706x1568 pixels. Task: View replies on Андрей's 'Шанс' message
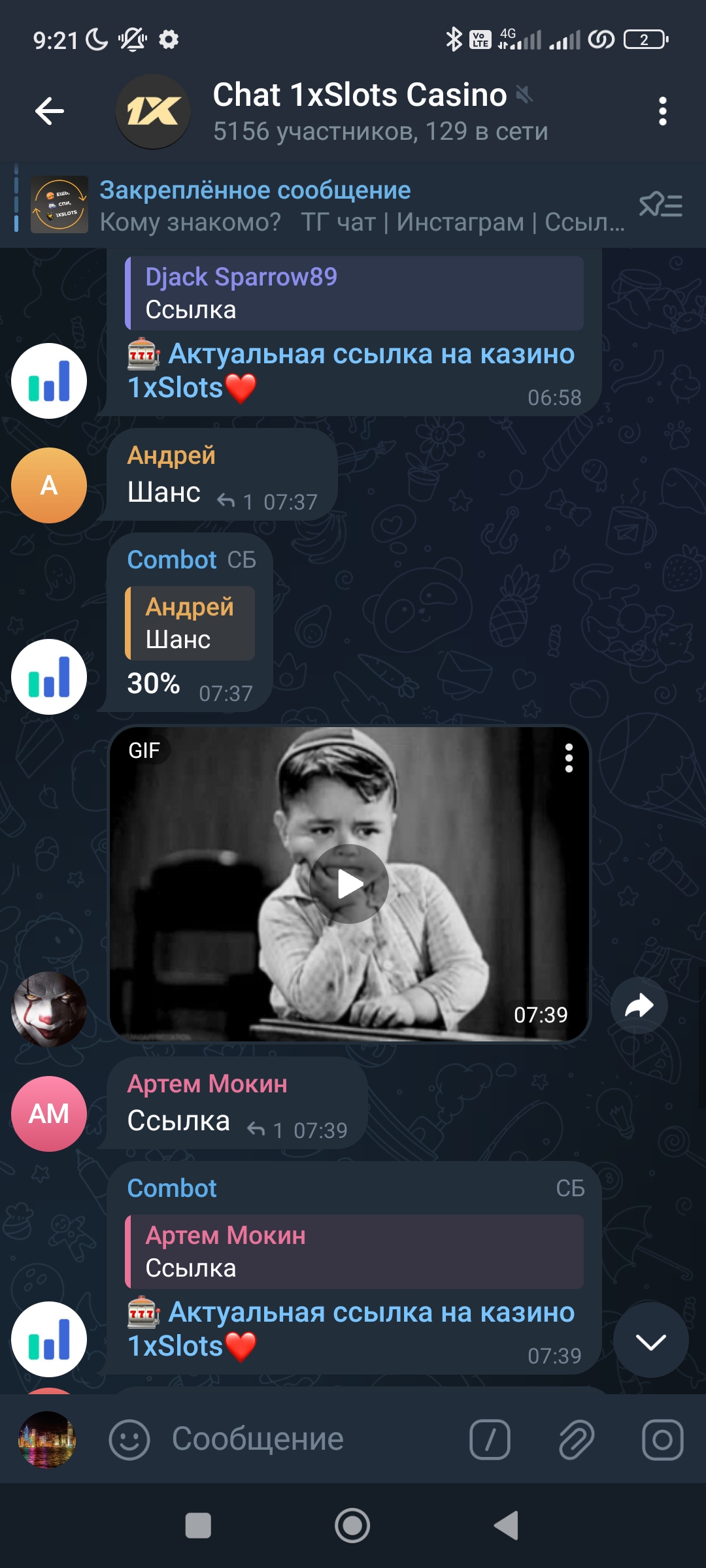(x=234, y=502)
